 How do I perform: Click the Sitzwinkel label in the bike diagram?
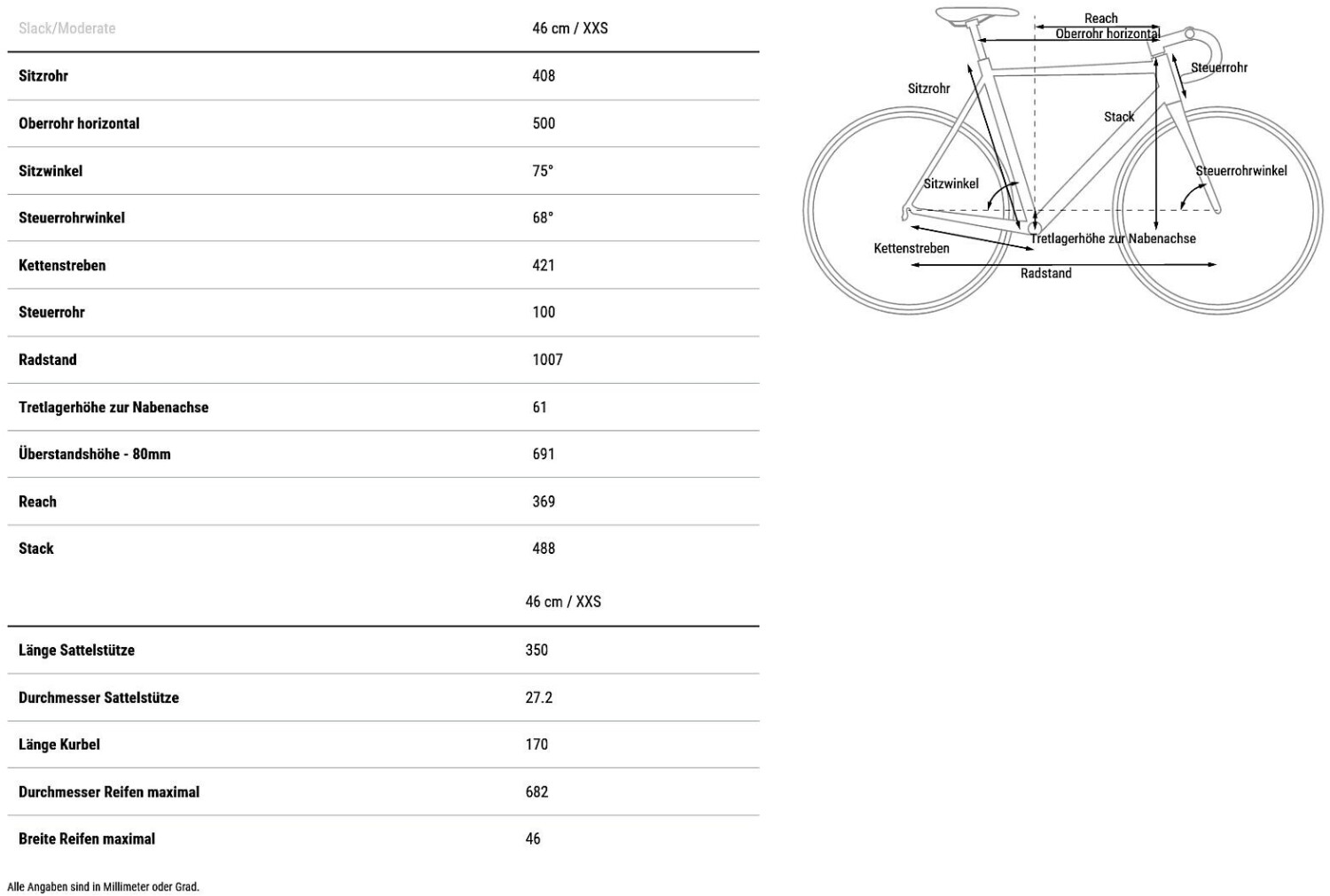(951, 184)
